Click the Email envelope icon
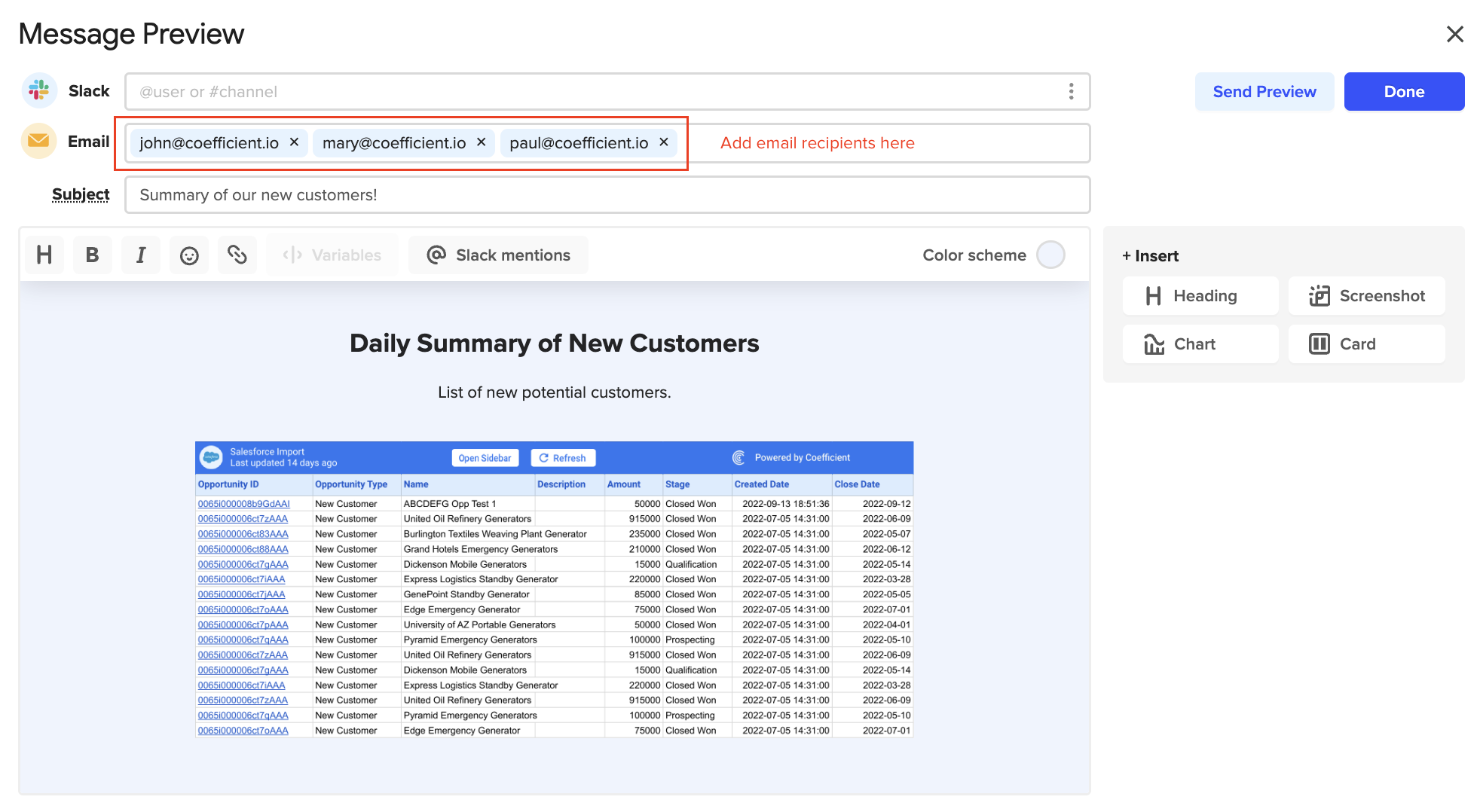This screenshot has width=1480, height=812. click(x=39, y=141)
